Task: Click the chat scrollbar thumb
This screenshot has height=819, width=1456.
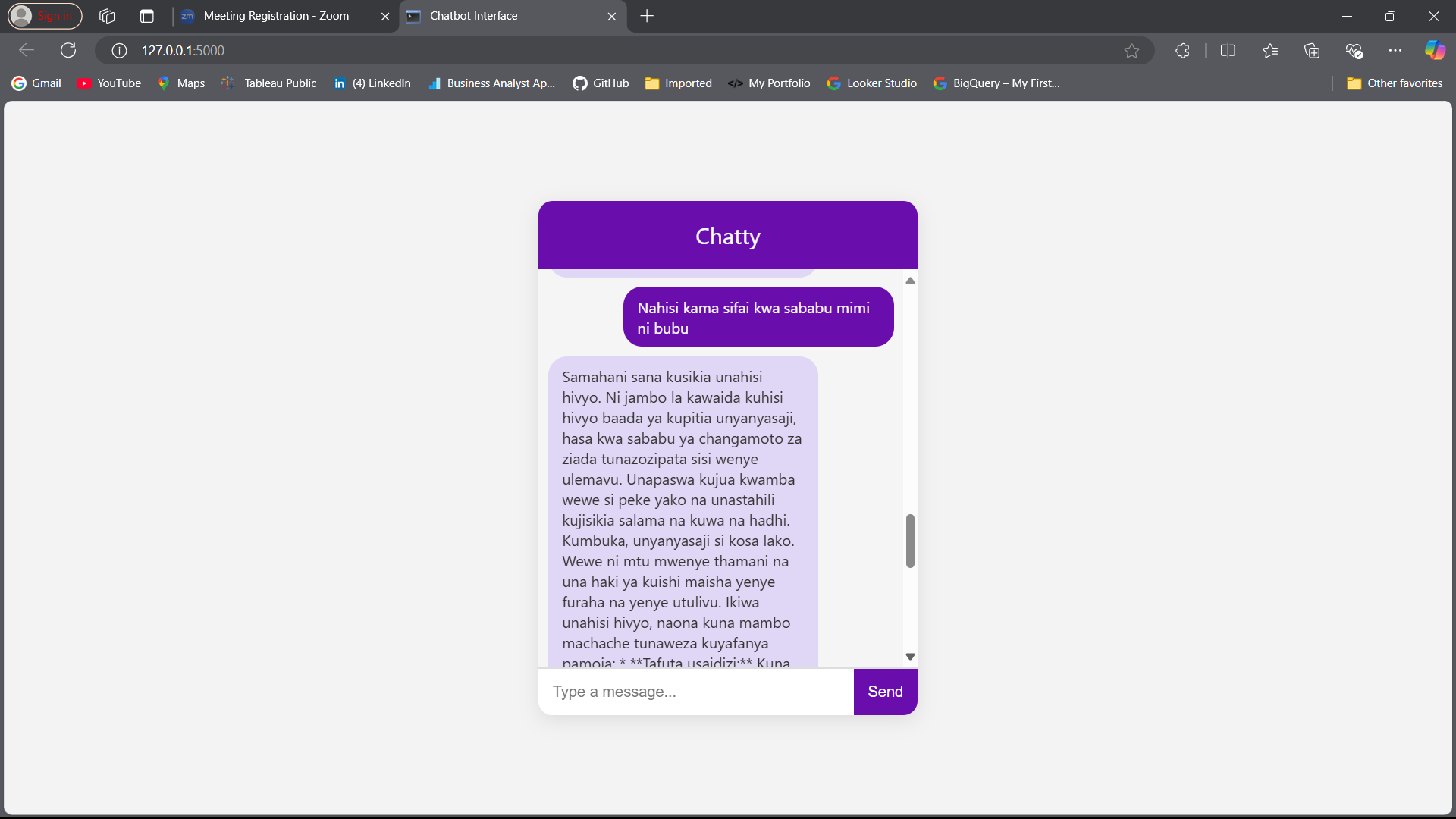Action: coord(910,541)
